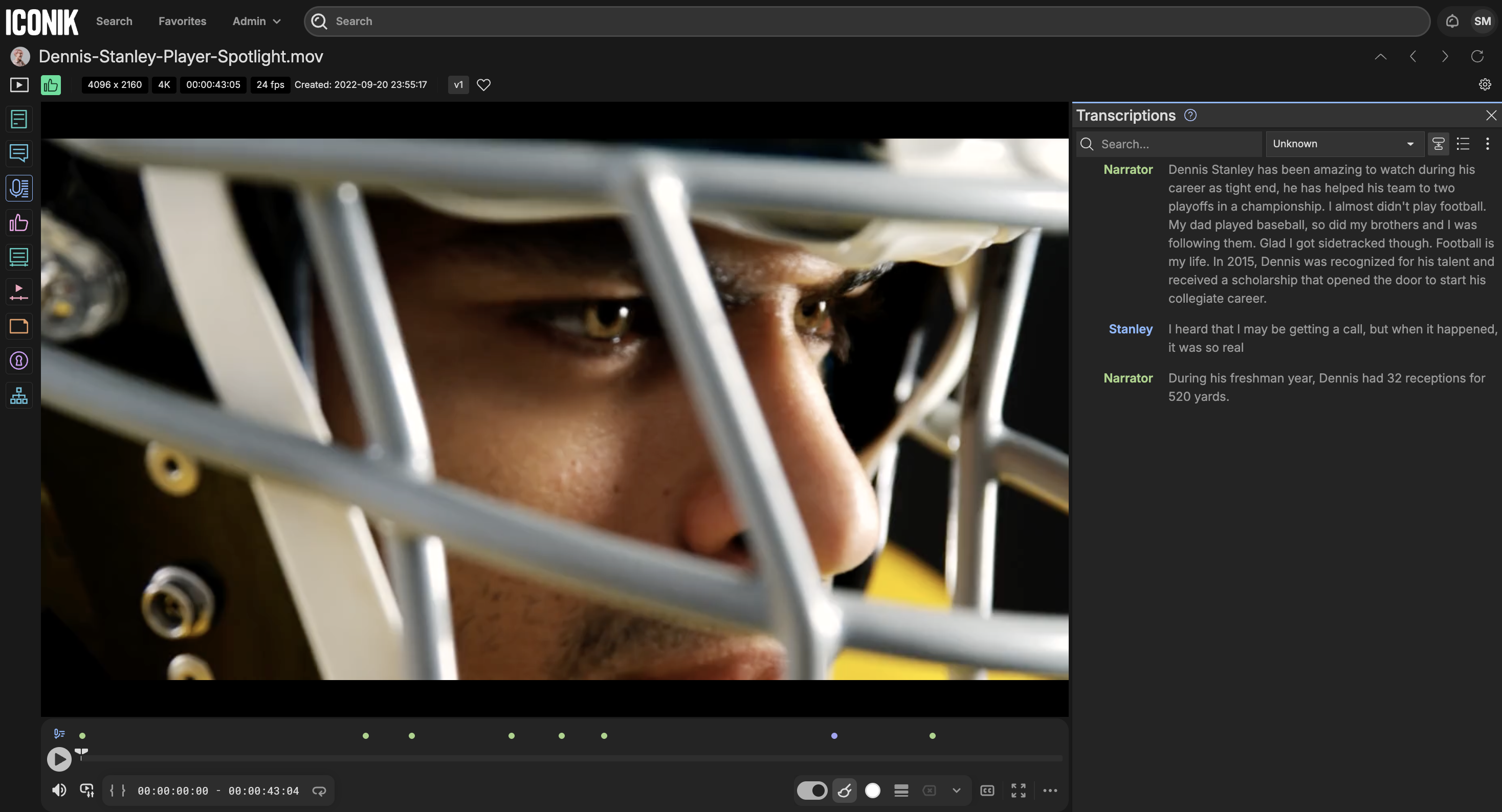
Task: Open the Transcriptions panel icon in sidebar
Action: tap(19, 188)
